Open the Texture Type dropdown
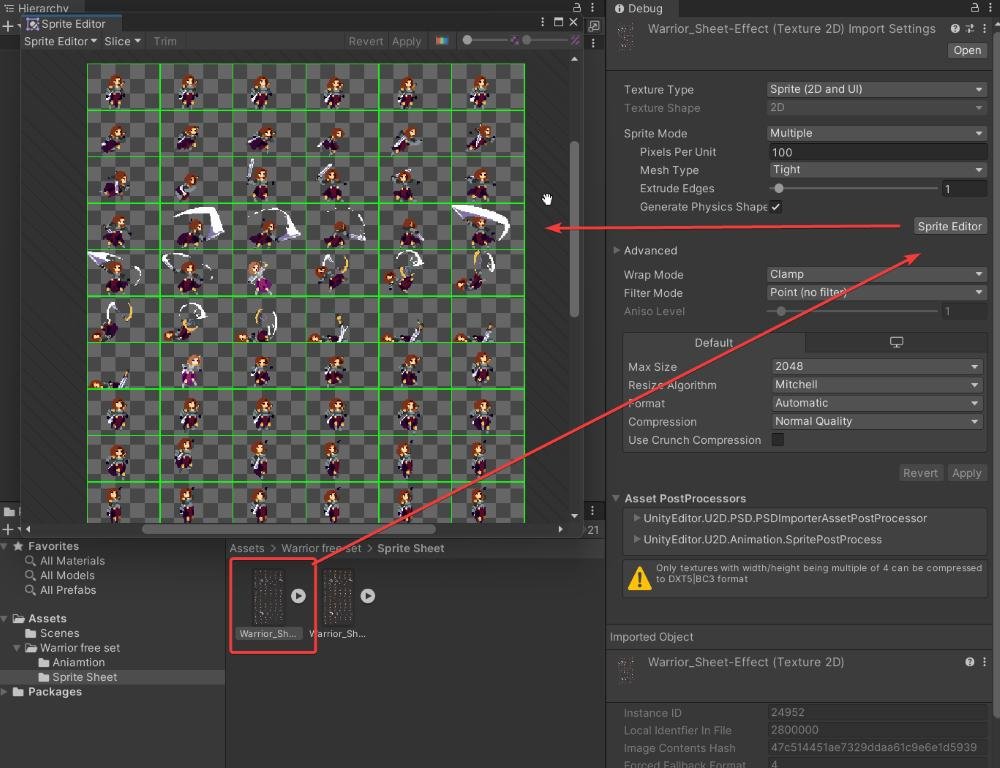The height and width of the screenshot is (768, 1000). point(877,89)
